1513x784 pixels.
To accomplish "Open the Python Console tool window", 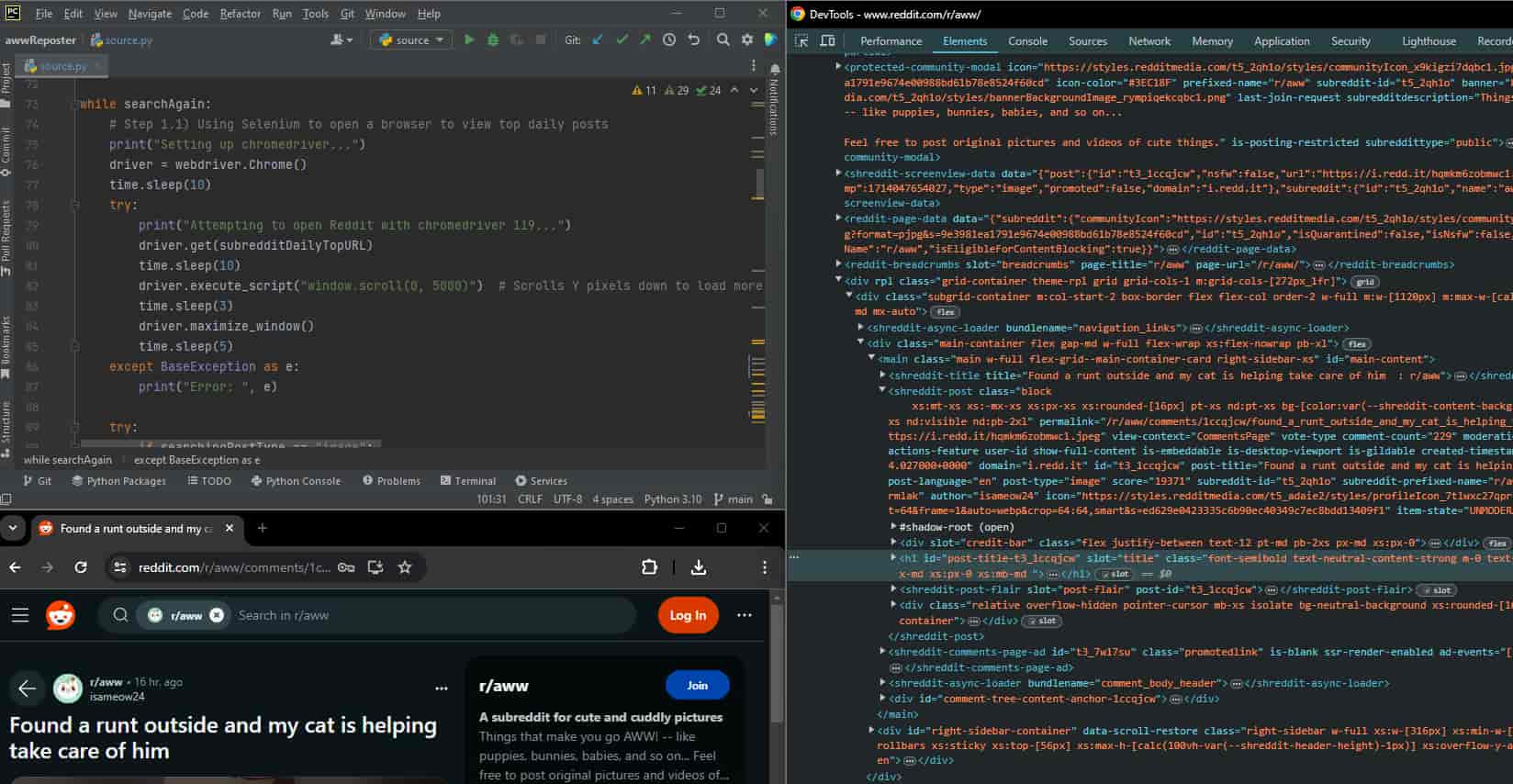I will (296, 480).
